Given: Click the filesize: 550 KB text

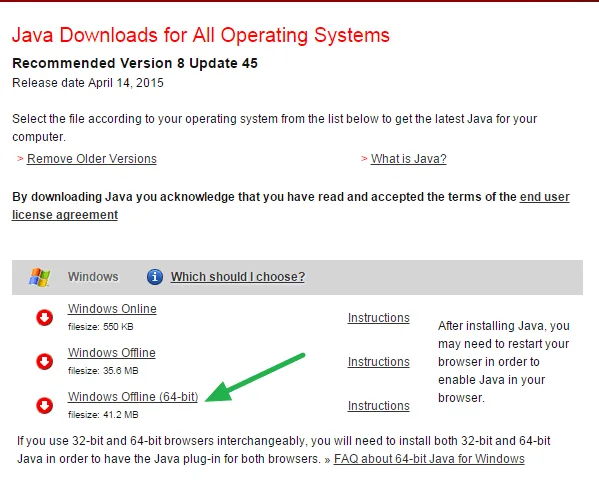Looking at the screenshot, I should click(x=100, y=327).
